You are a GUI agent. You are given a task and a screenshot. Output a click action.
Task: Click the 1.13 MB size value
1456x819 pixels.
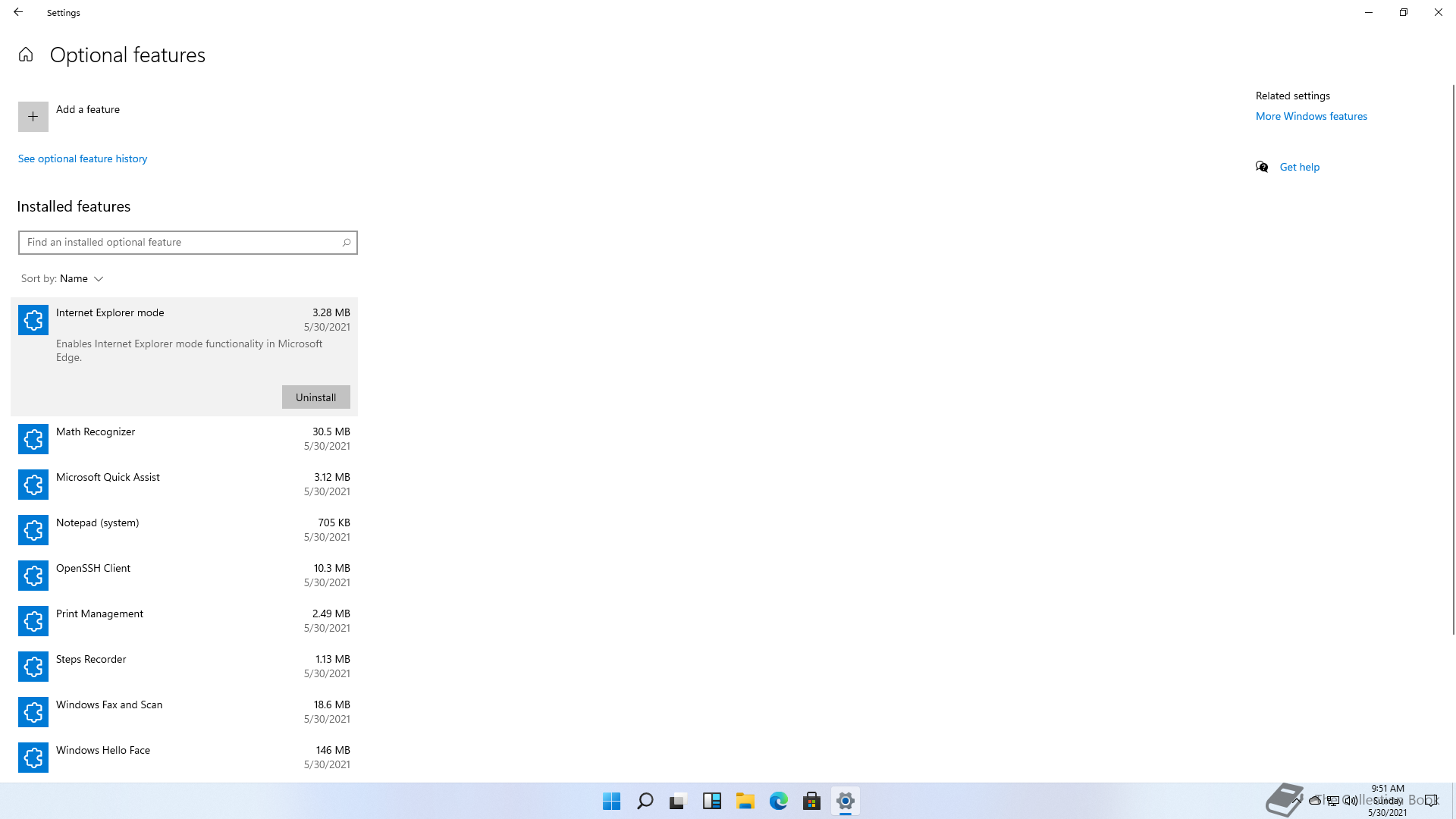click(x=333, y=659)
